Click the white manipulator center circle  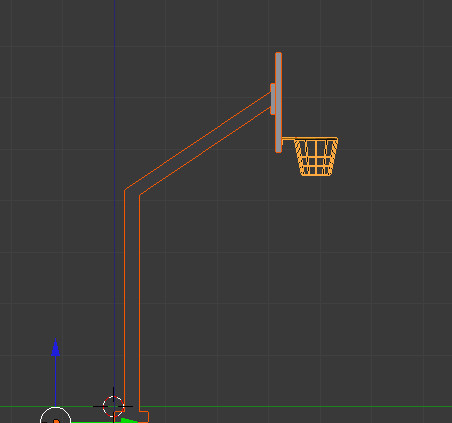pyautogui.click(x=55, y=415)
